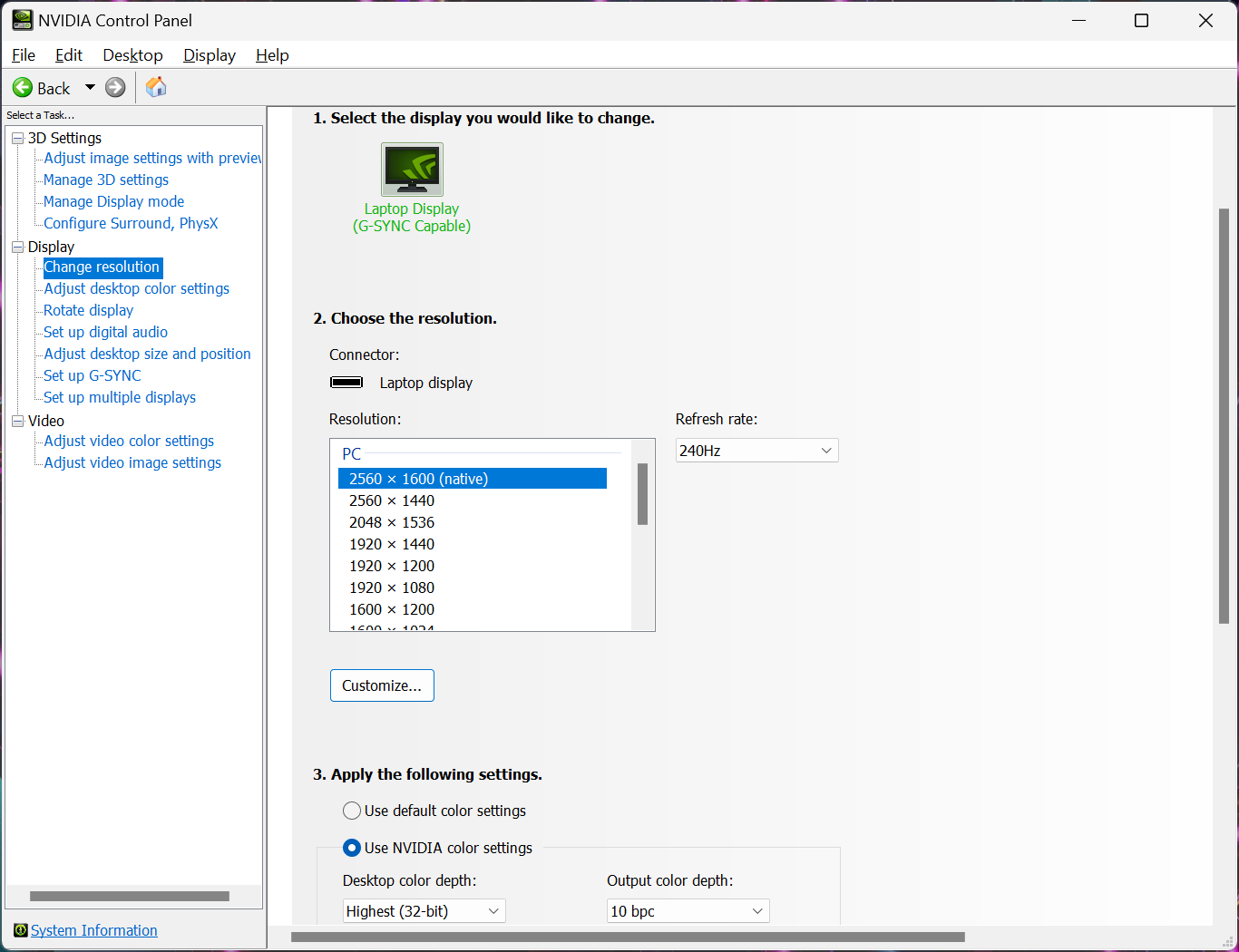
Task: Open Set up G-SYNC
Action: click(x=93, y=375)
